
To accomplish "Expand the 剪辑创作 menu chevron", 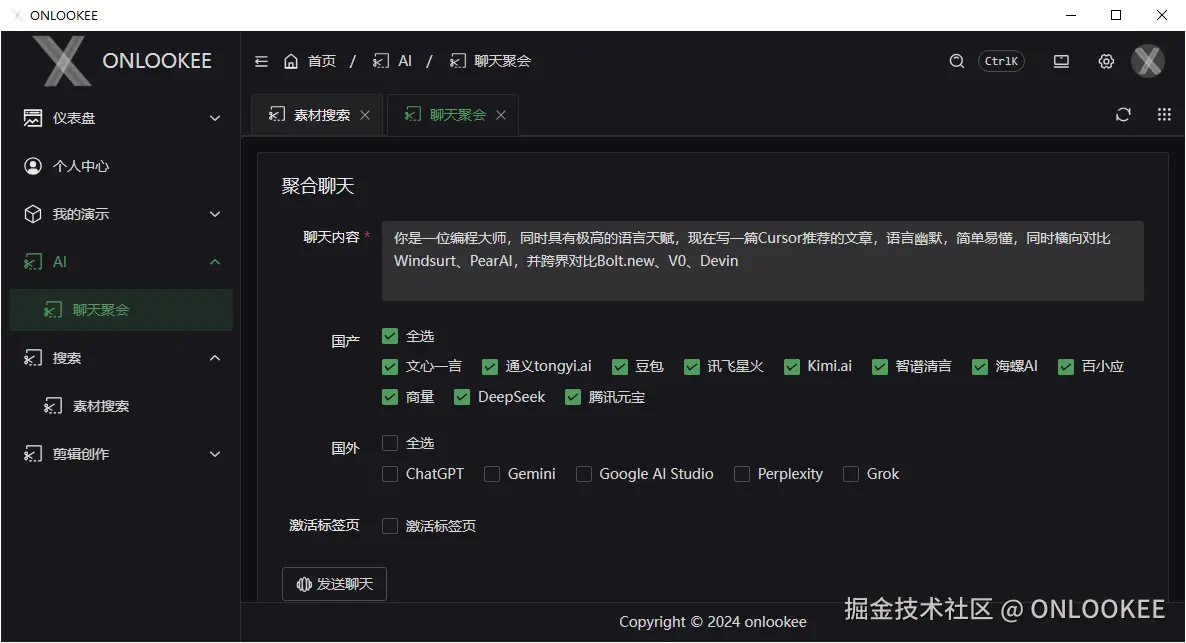I will pyautogui.click(x=215, y=454).
